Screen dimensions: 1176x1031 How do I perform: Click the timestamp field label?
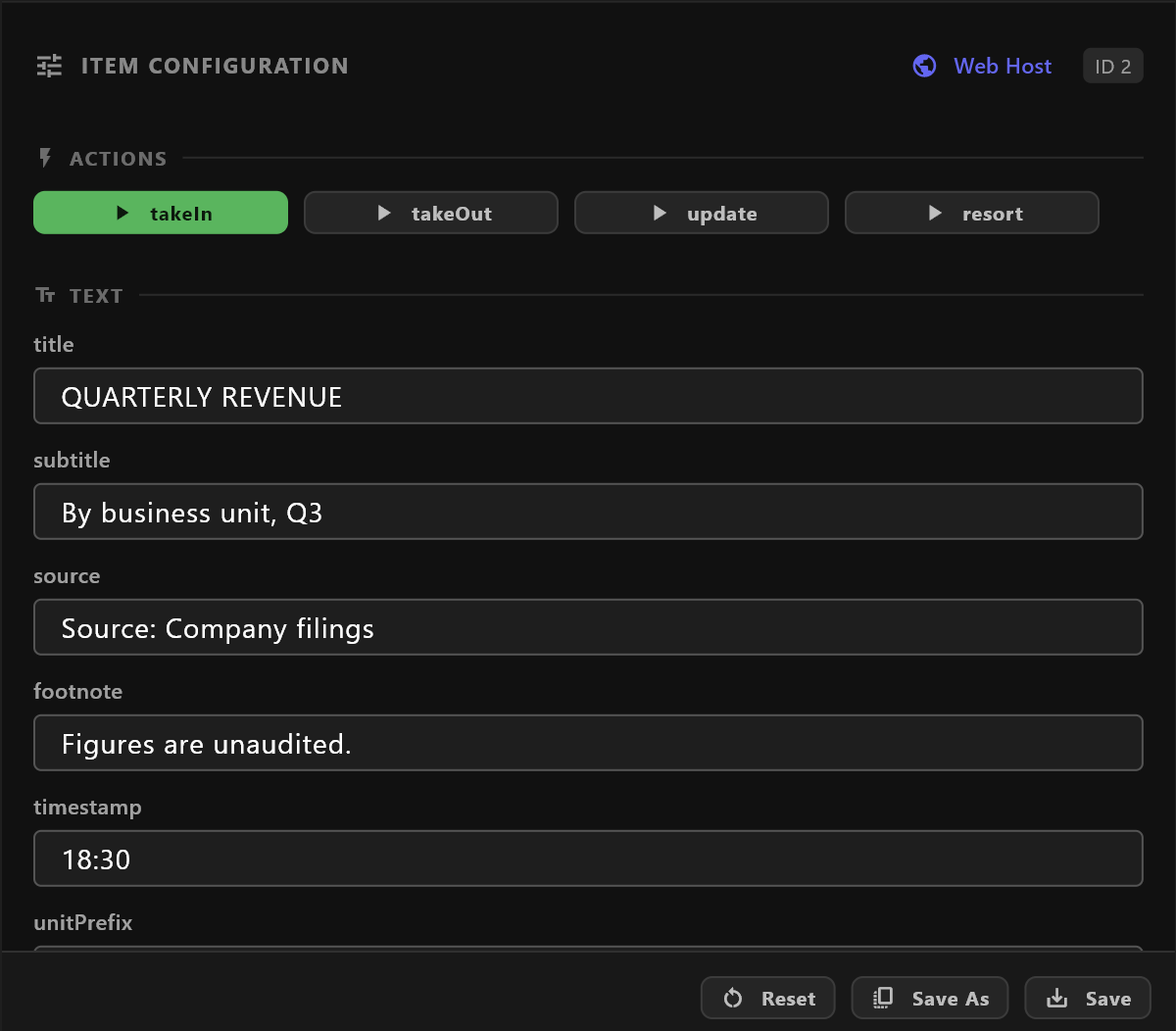[87, 808]
